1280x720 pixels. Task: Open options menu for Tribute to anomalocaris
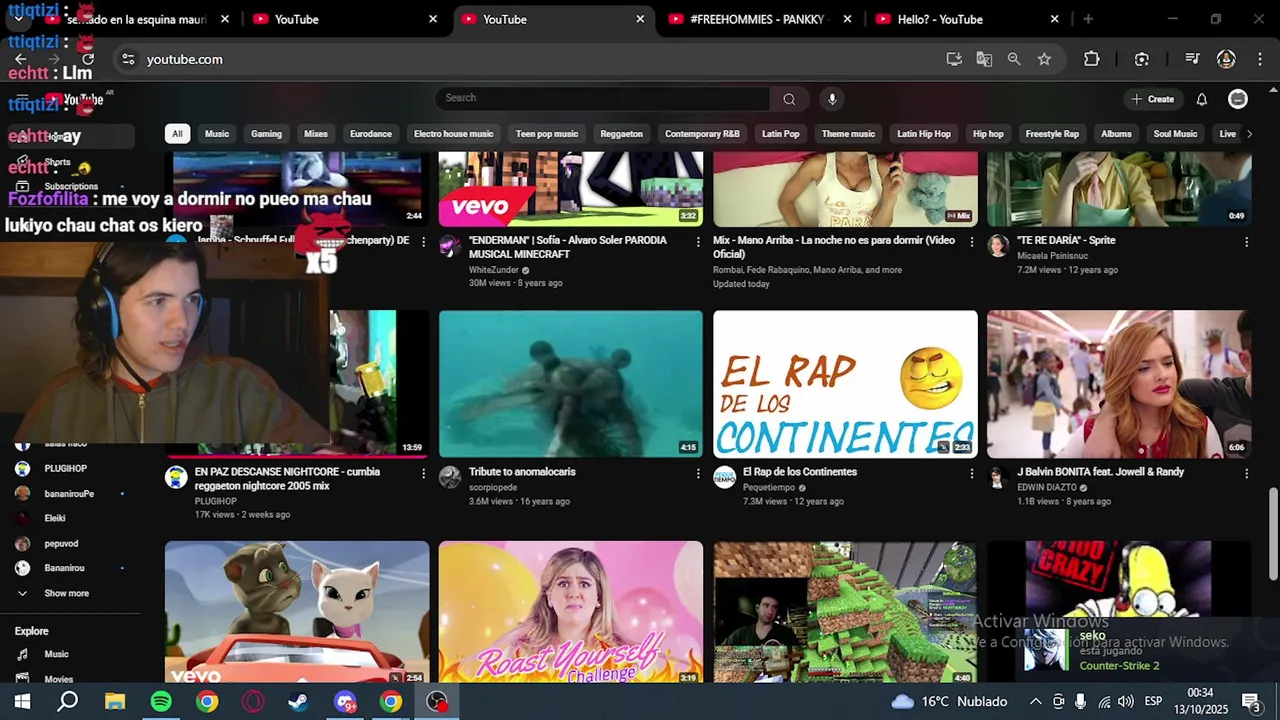(x=698, y=473)
